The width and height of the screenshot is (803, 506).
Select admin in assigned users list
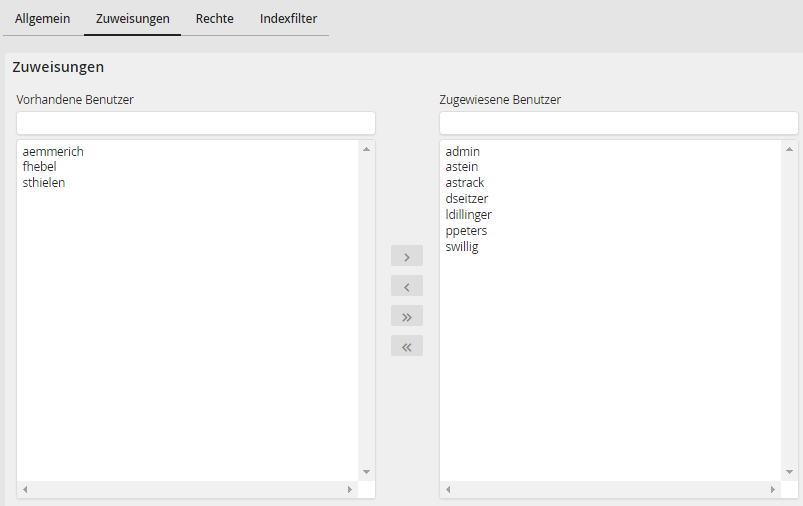(x=463, y=151)
